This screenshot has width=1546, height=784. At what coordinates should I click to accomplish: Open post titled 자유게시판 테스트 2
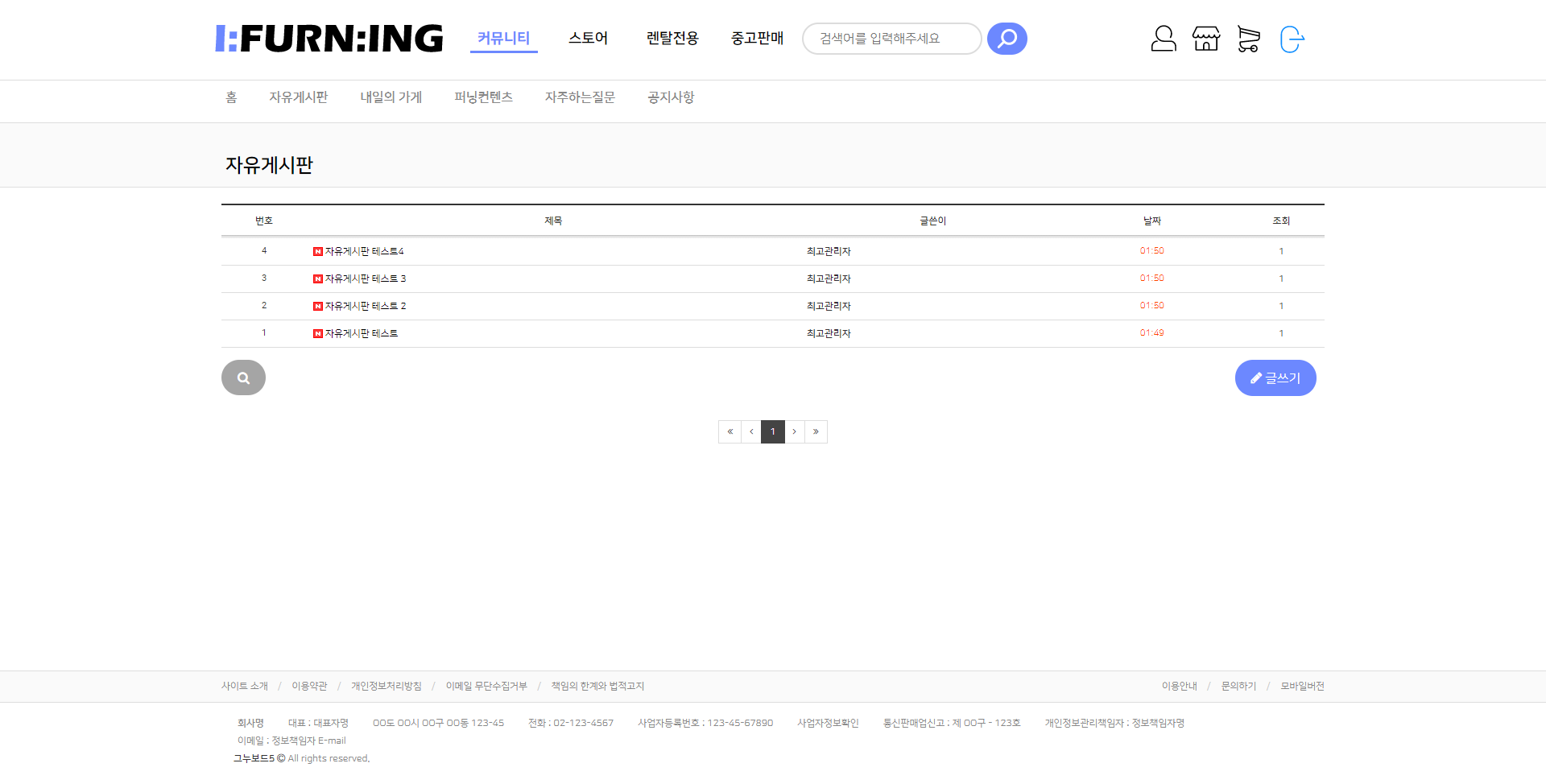(365, 306)
